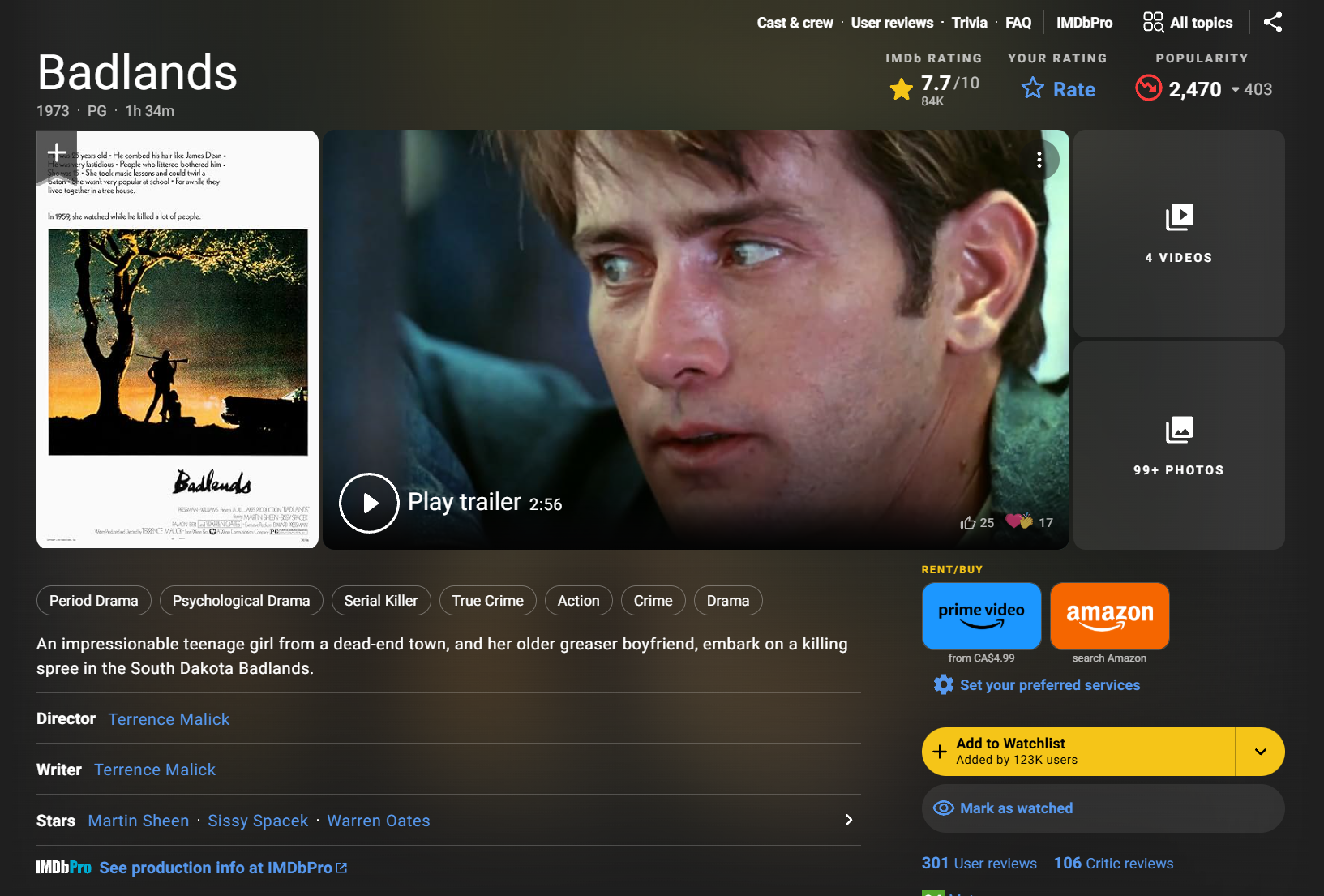Viewport: 1324px width, 896px height.
Task: Click the popularity trending icon
Action: [1148, 88]
